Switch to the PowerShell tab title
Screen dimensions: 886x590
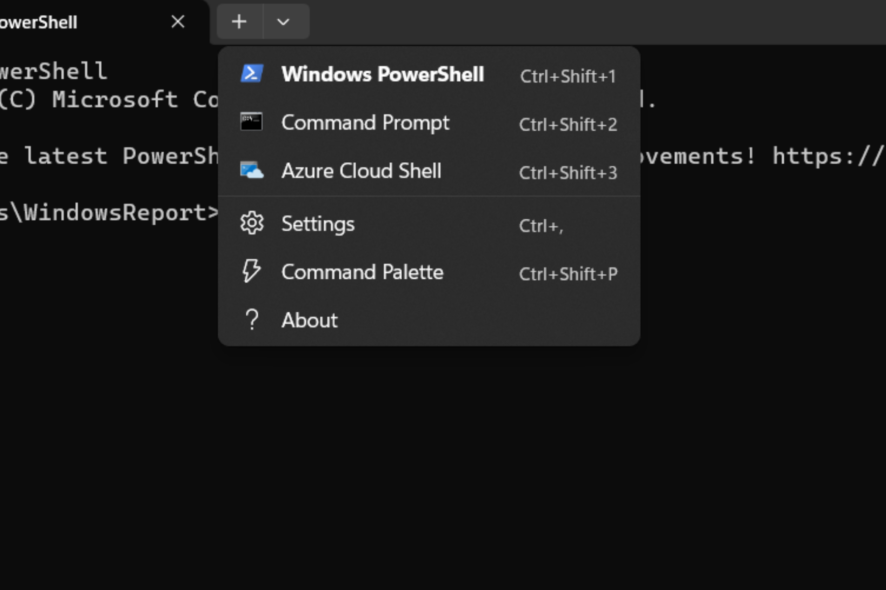click(38, 22)
